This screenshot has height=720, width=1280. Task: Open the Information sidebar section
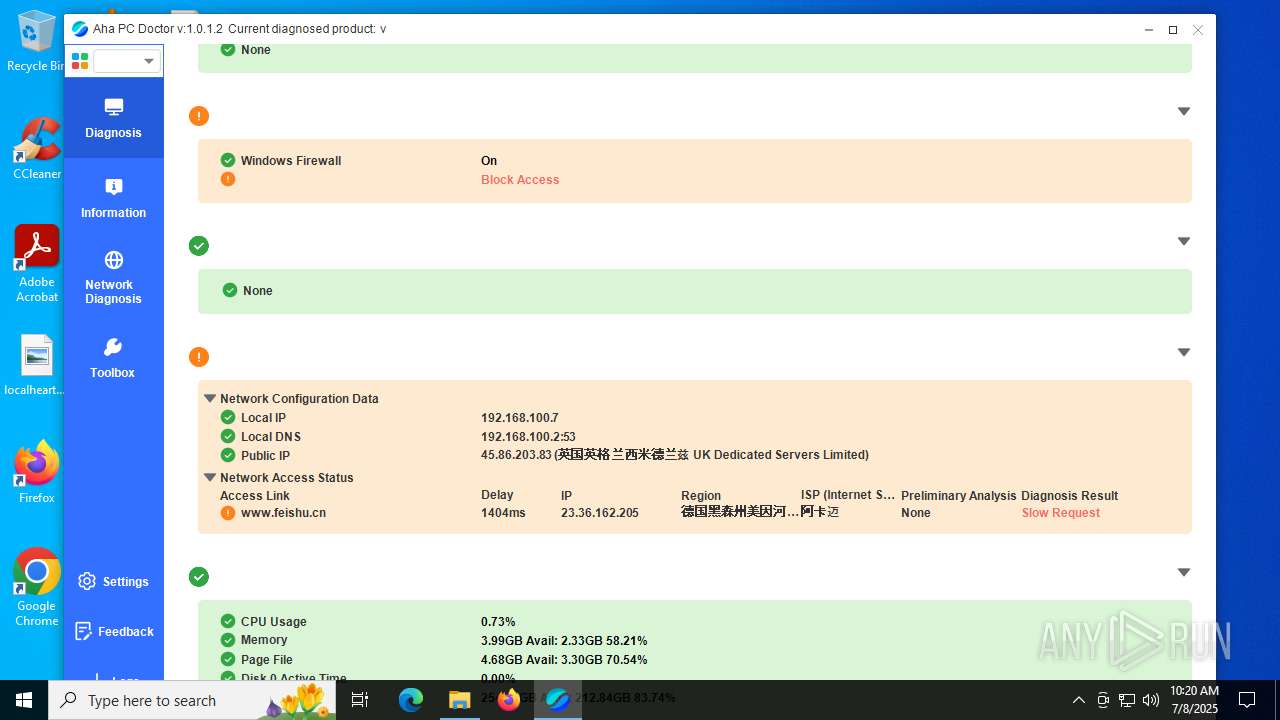click(x=113, y=198)
